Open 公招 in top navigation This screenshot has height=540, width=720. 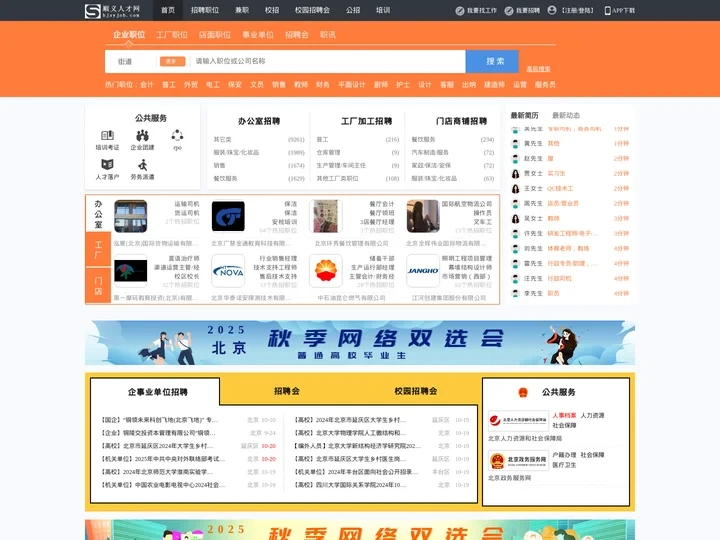pyautogui.click(x=353, y=10)
